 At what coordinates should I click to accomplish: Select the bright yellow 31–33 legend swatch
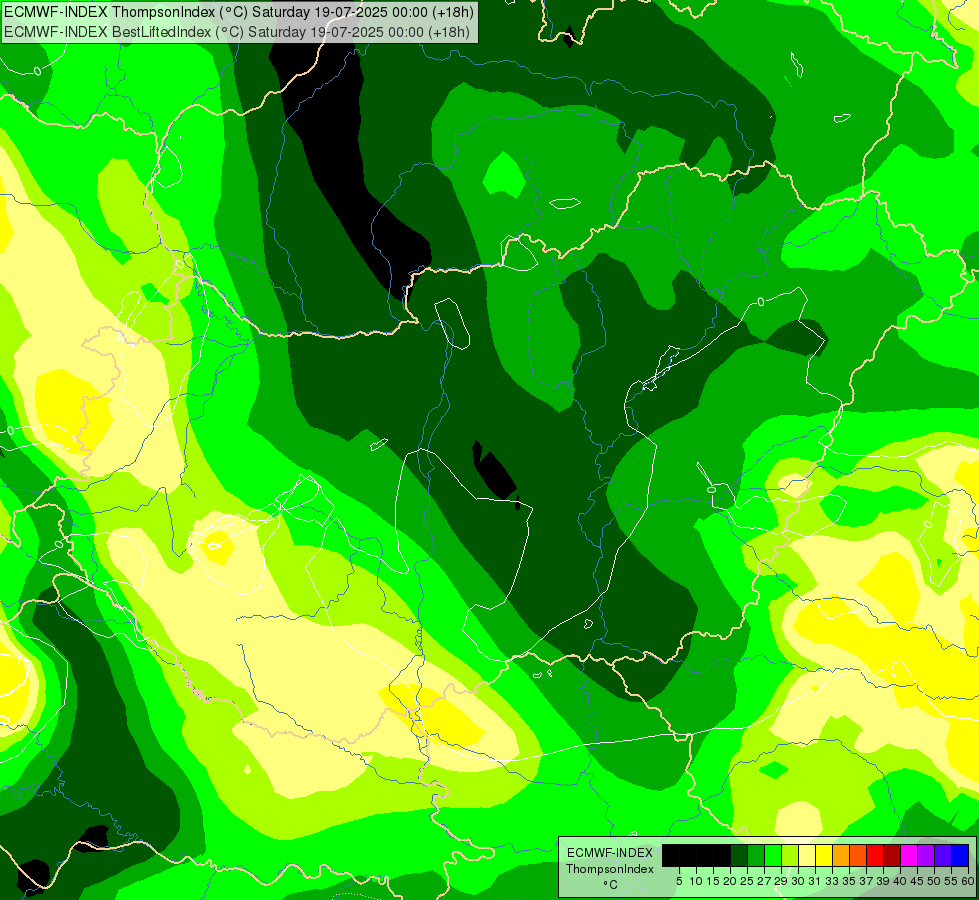[824, 856]
